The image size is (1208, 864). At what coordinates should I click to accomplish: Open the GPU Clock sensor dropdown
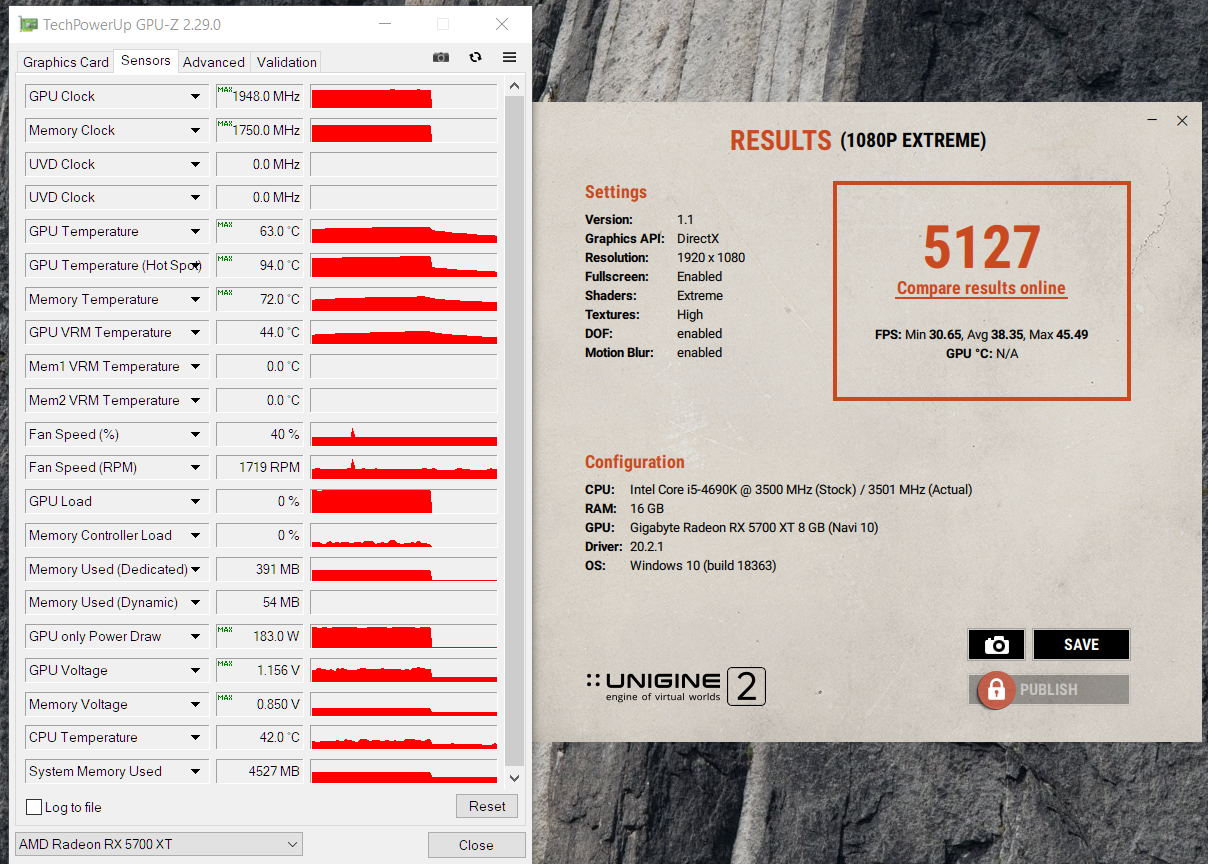click(195, 97)
